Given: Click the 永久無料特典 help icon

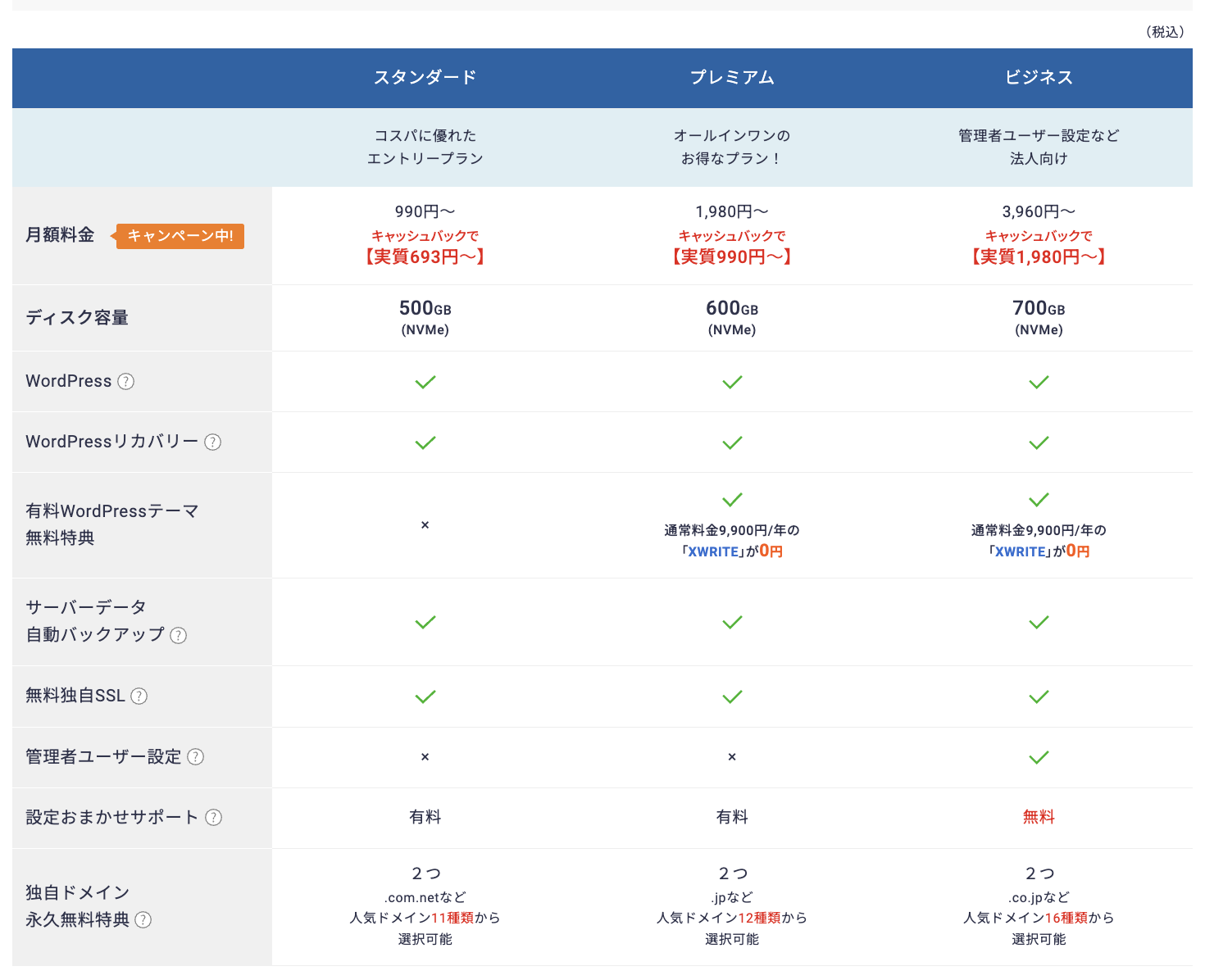Looking at the screenshot, I should (x=143, y=920).
